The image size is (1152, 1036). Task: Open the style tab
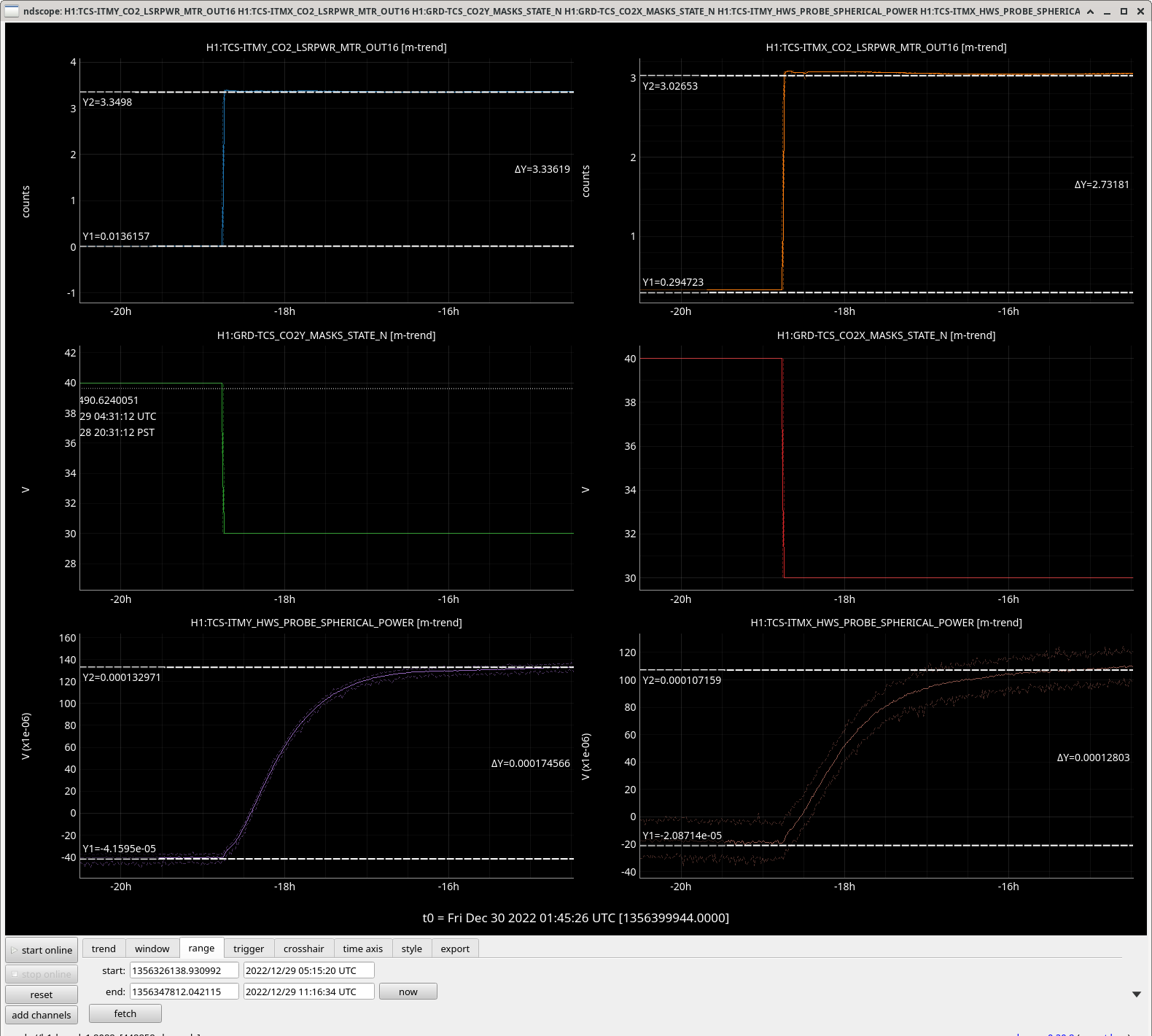[412, 949]
